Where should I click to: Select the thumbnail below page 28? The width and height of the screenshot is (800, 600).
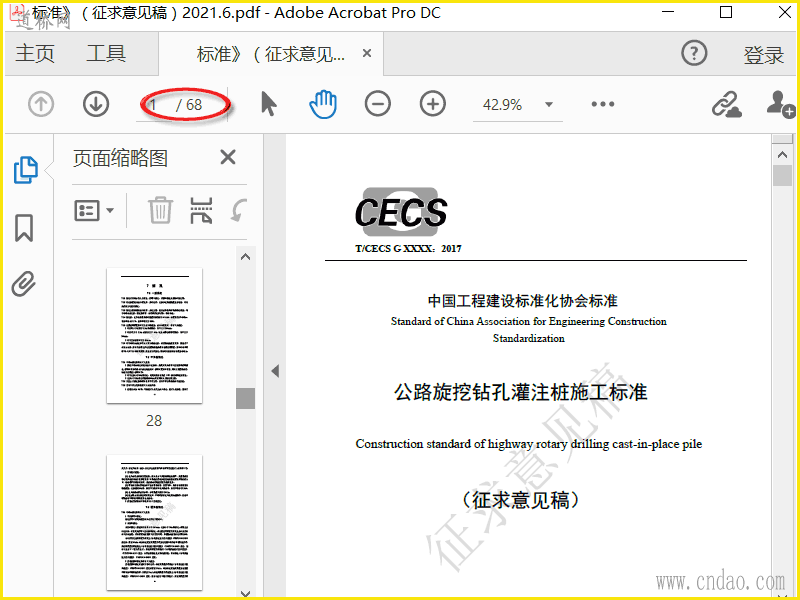(154, 522)
